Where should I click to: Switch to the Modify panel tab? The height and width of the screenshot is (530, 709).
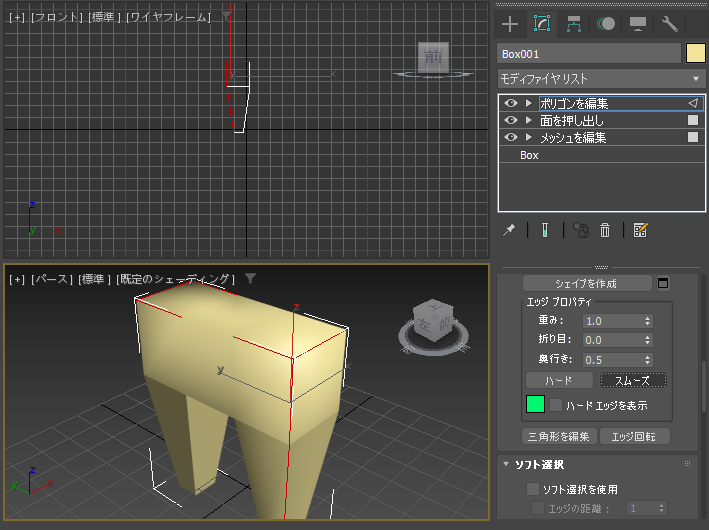tap(542, 24)
